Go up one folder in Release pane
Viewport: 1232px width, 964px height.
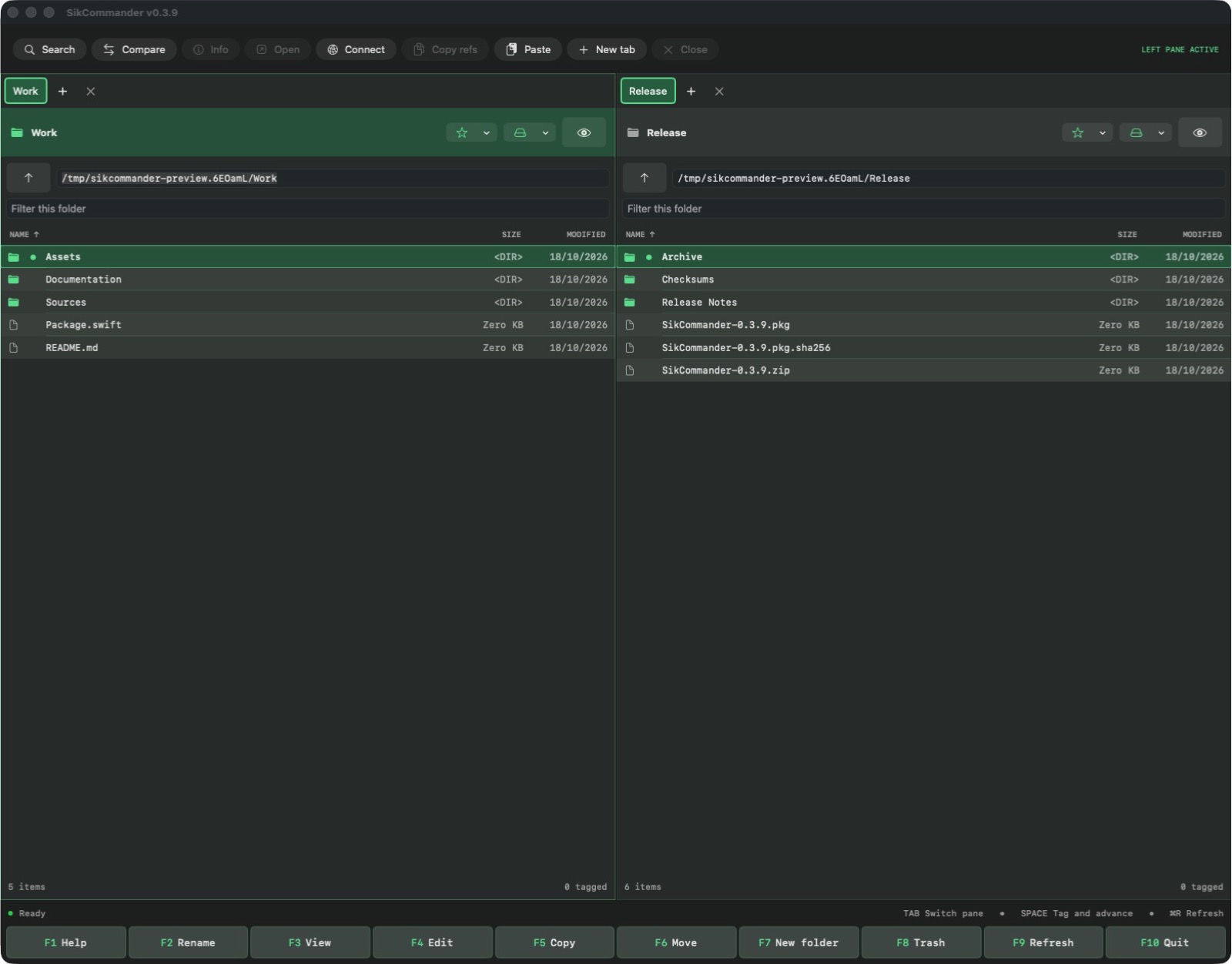click(644, 178)
